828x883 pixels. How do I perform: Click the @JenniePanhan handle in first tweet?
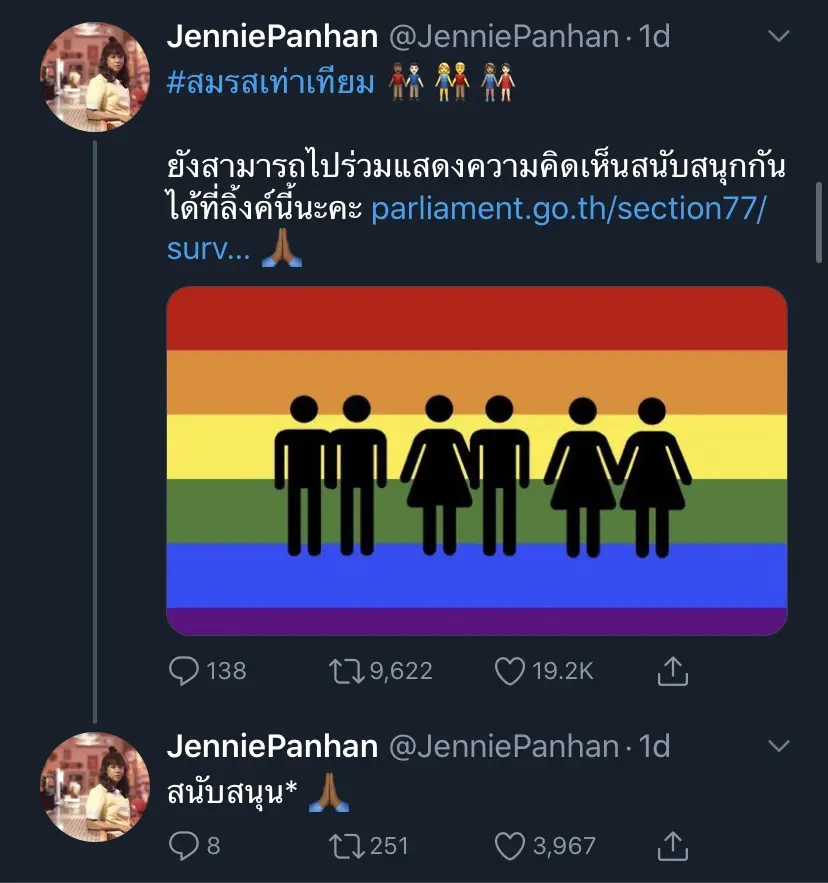pyautogui.click(x=504, y=37)
